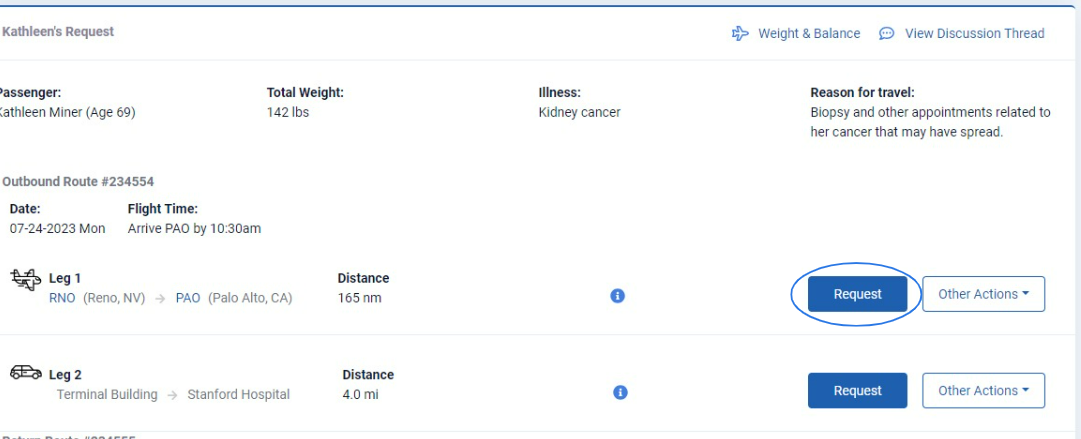Click the Leg 1 route arrow
1081x439 pixels.
(x=160, y=299)
